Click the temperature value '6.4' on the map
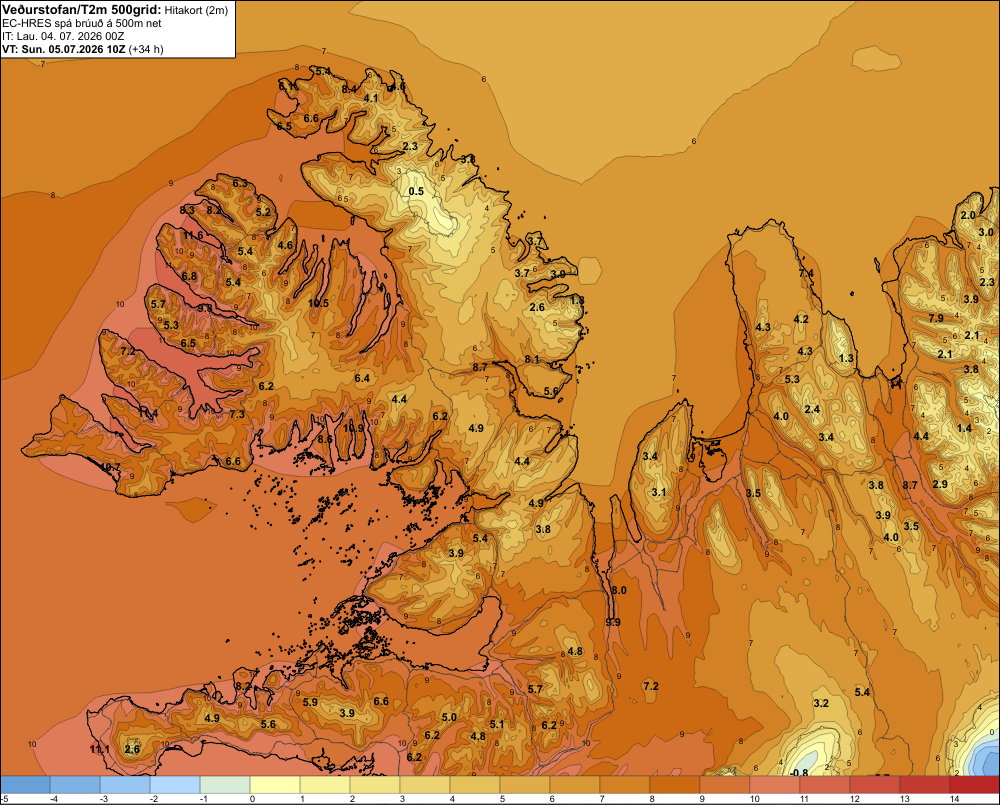Image resolution: width=1000 pixels, height=805 pixels. (x=362, y=378)
